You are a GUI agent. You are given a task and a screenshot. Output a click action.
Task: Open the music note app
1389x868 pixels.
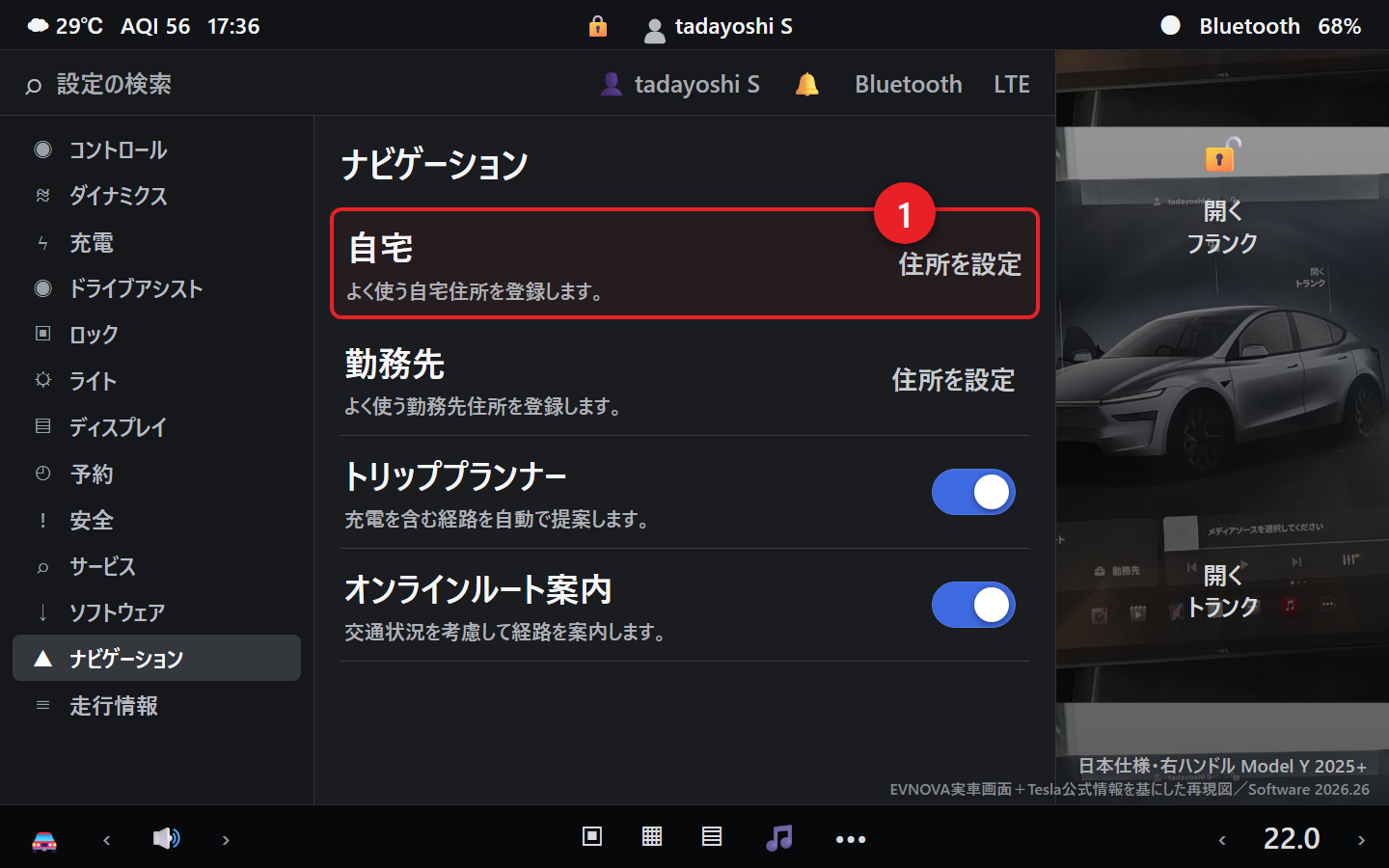779,837
